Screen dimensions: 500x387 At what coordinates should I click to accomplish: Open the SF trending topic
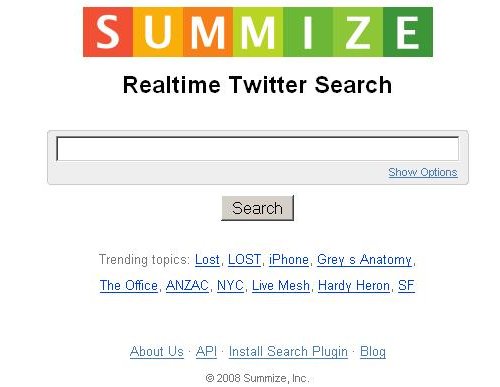(406, 286)
